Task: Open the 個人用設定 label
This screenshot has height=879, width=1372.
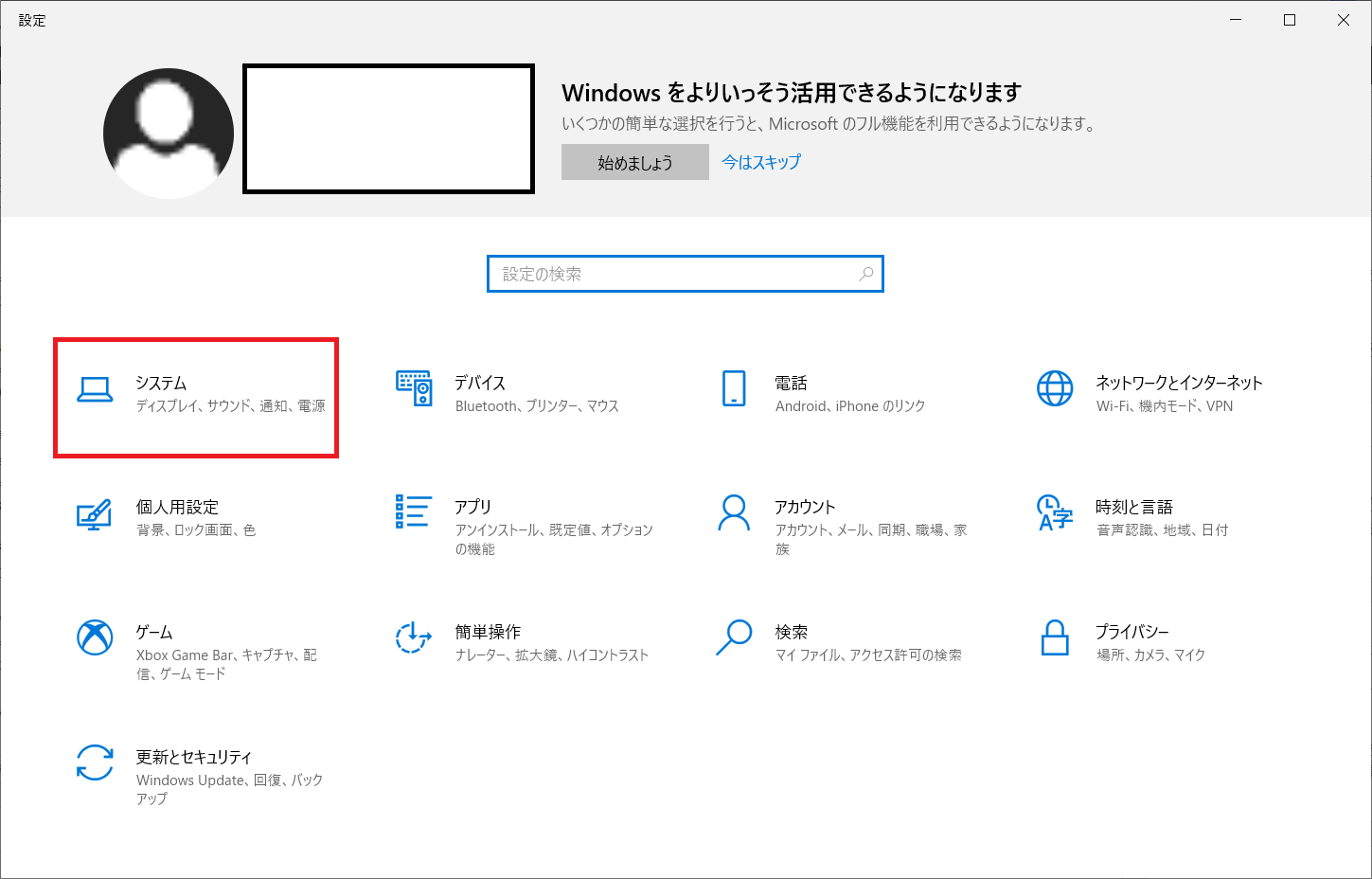Action: point(177,507)
